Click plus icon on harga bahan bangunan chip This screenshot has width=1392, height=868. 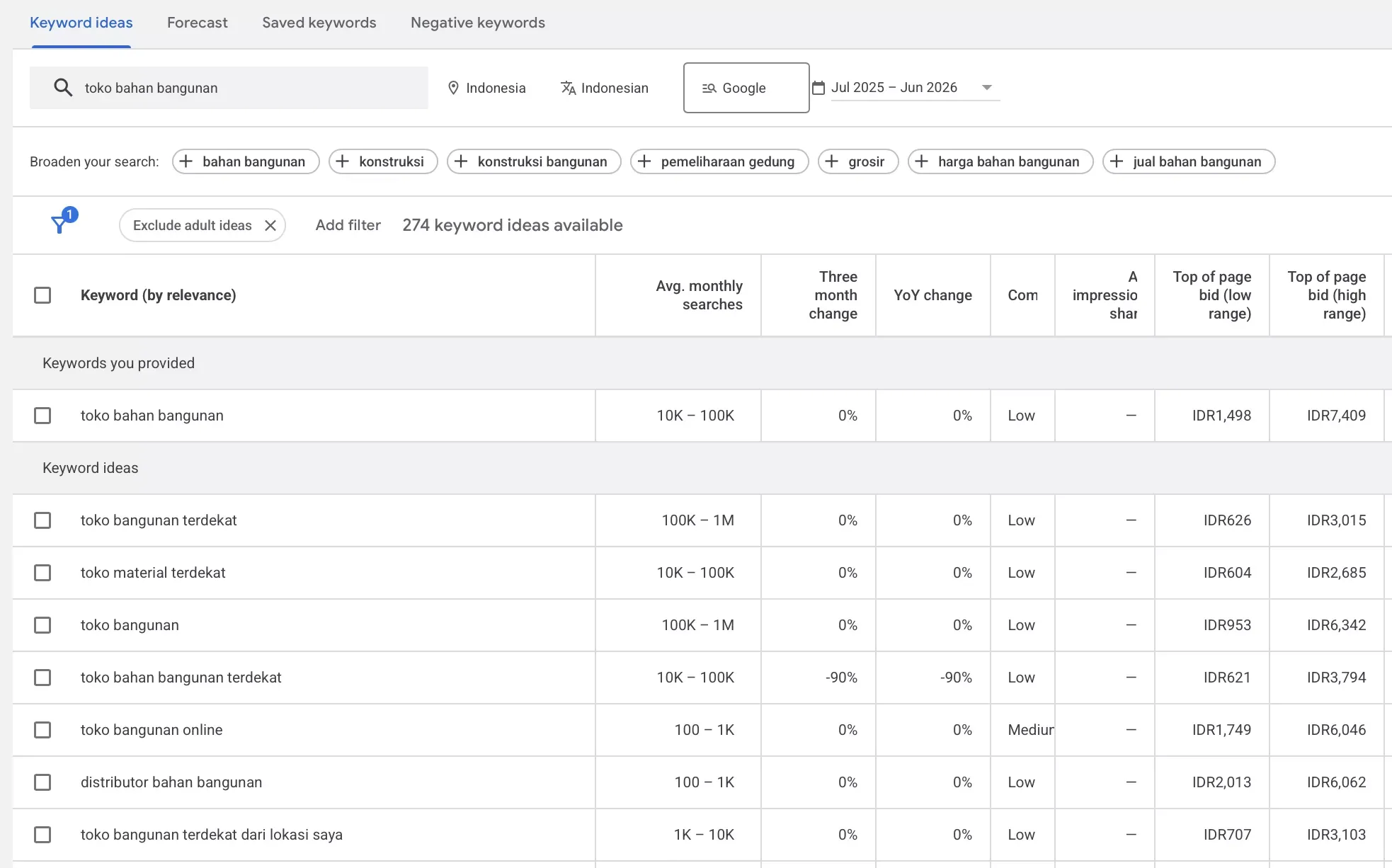point(922,161)
